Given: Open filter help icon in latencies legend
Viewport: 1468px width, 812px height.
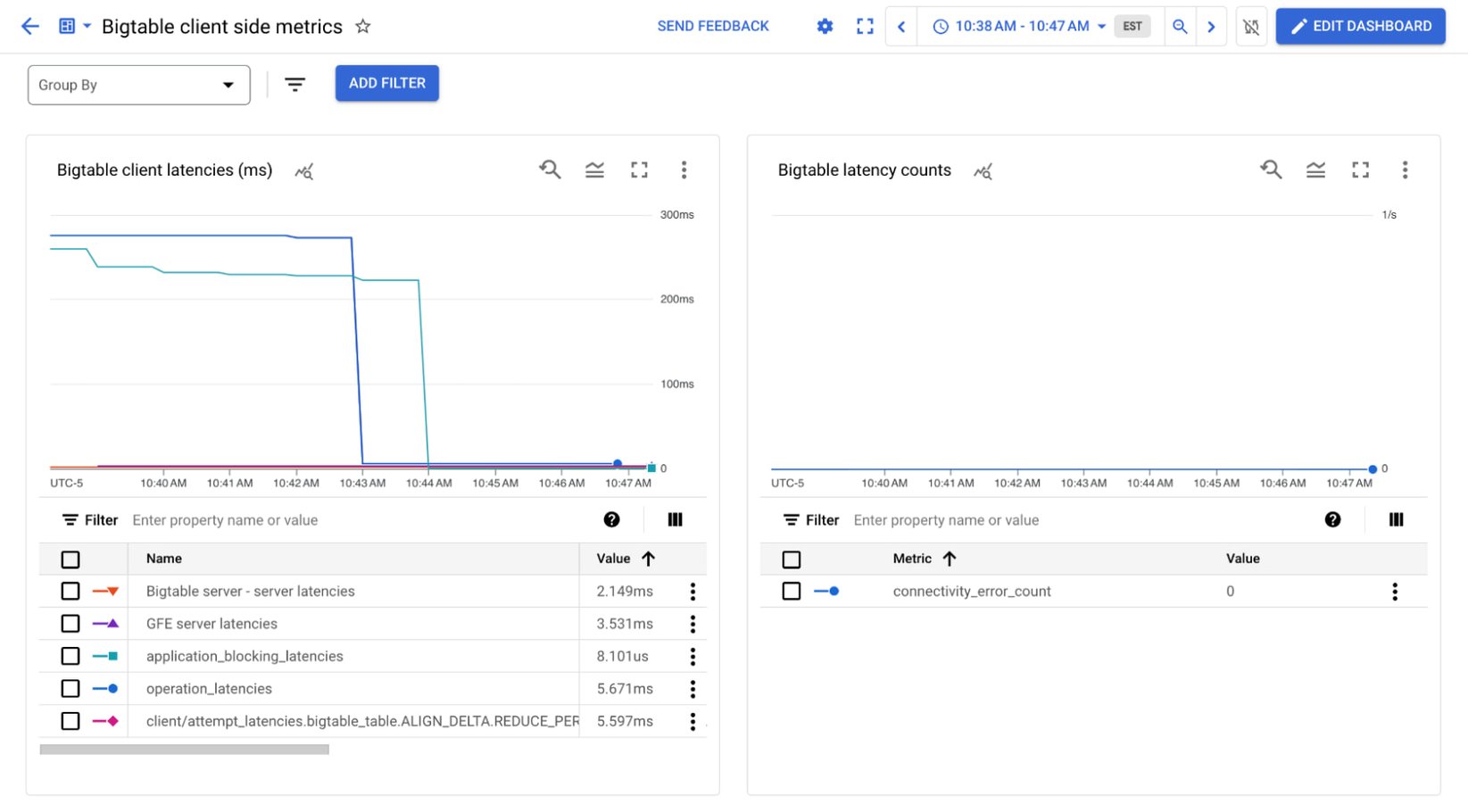Looking at the screenshot, I should (x=611, y=519).
